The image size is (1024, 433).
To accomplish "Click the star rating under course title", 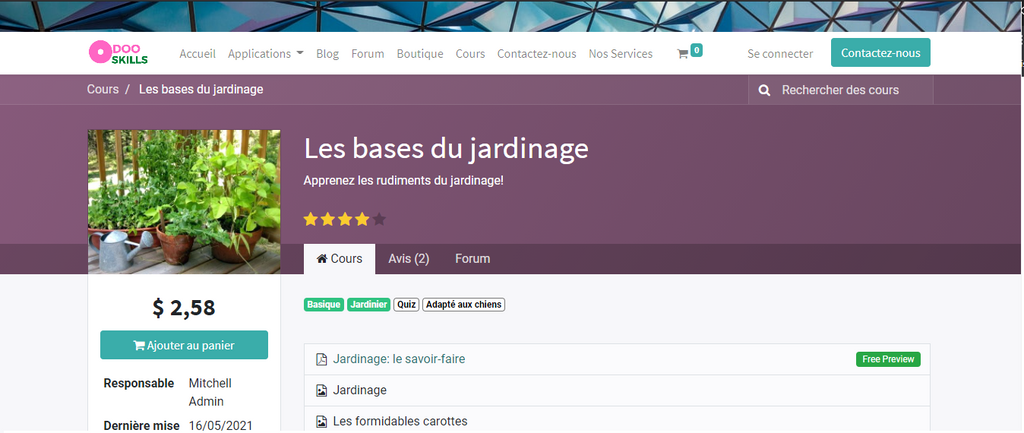I will click(344, 219).
